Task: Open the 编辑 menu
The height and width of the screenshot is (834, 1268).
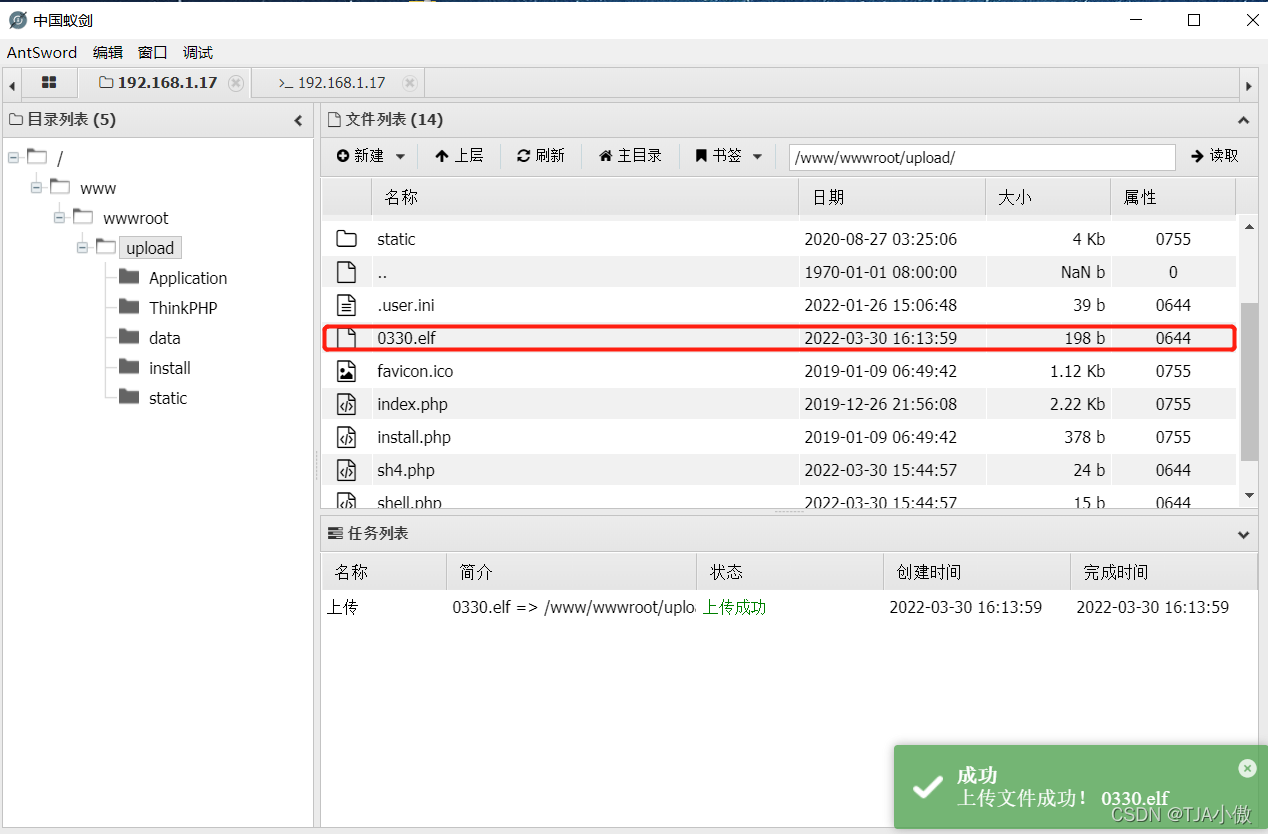Action: pos(108,53)
